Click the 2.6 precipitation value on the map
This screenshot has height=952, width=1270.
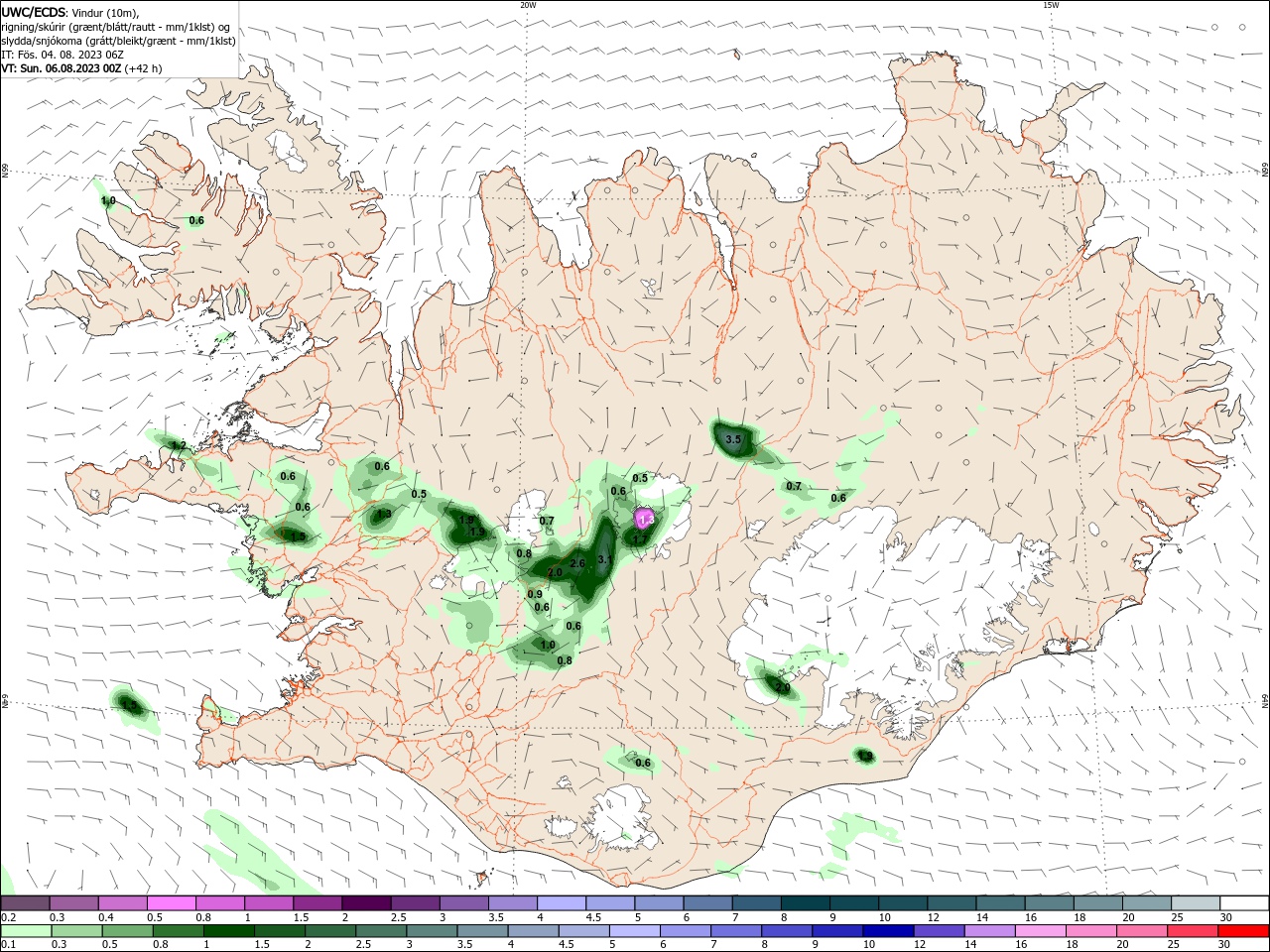tap(578, 563)
